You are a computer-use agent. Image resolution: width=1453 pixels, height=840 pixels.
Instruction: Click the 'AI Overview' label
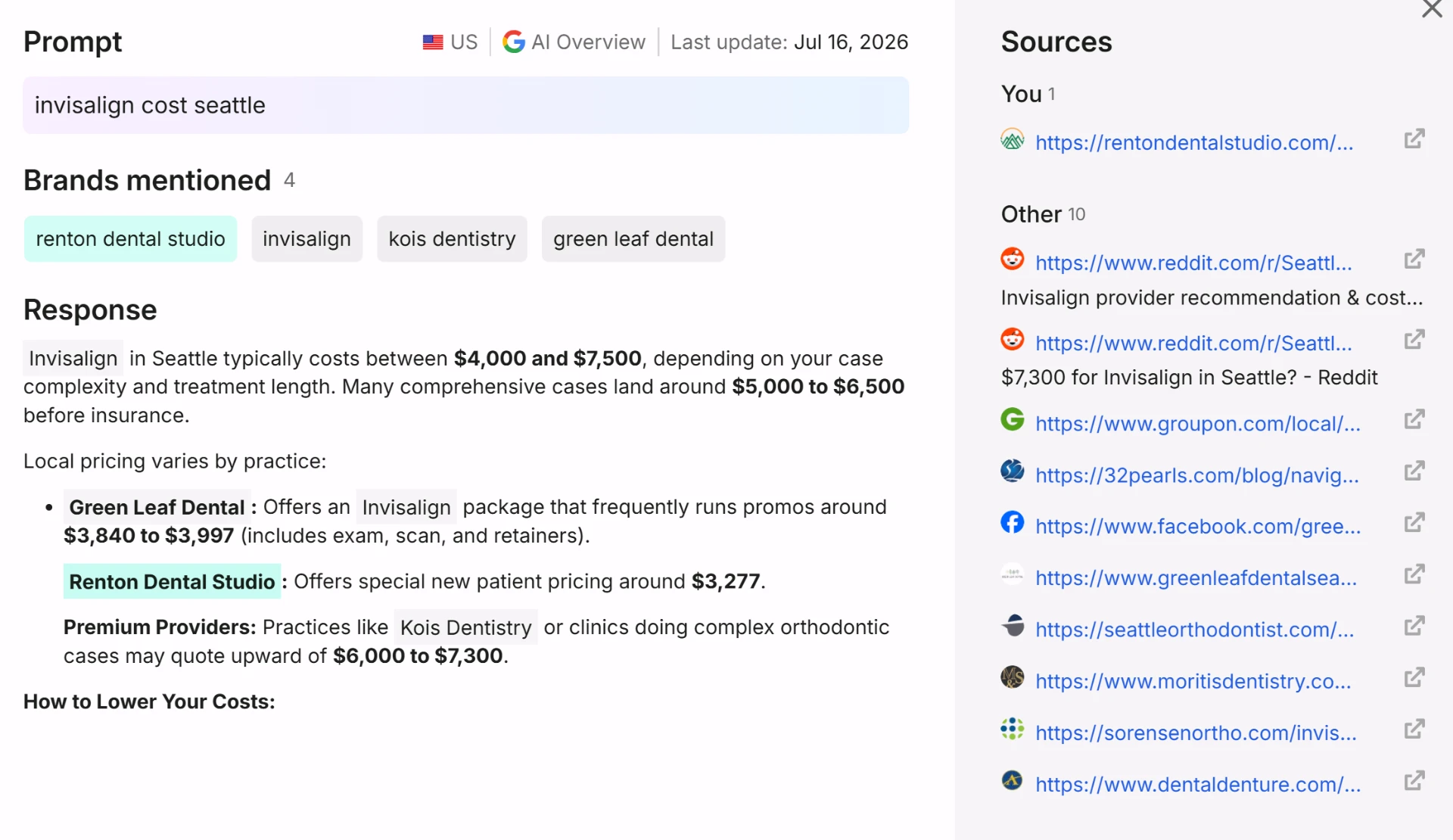[588, 42]
